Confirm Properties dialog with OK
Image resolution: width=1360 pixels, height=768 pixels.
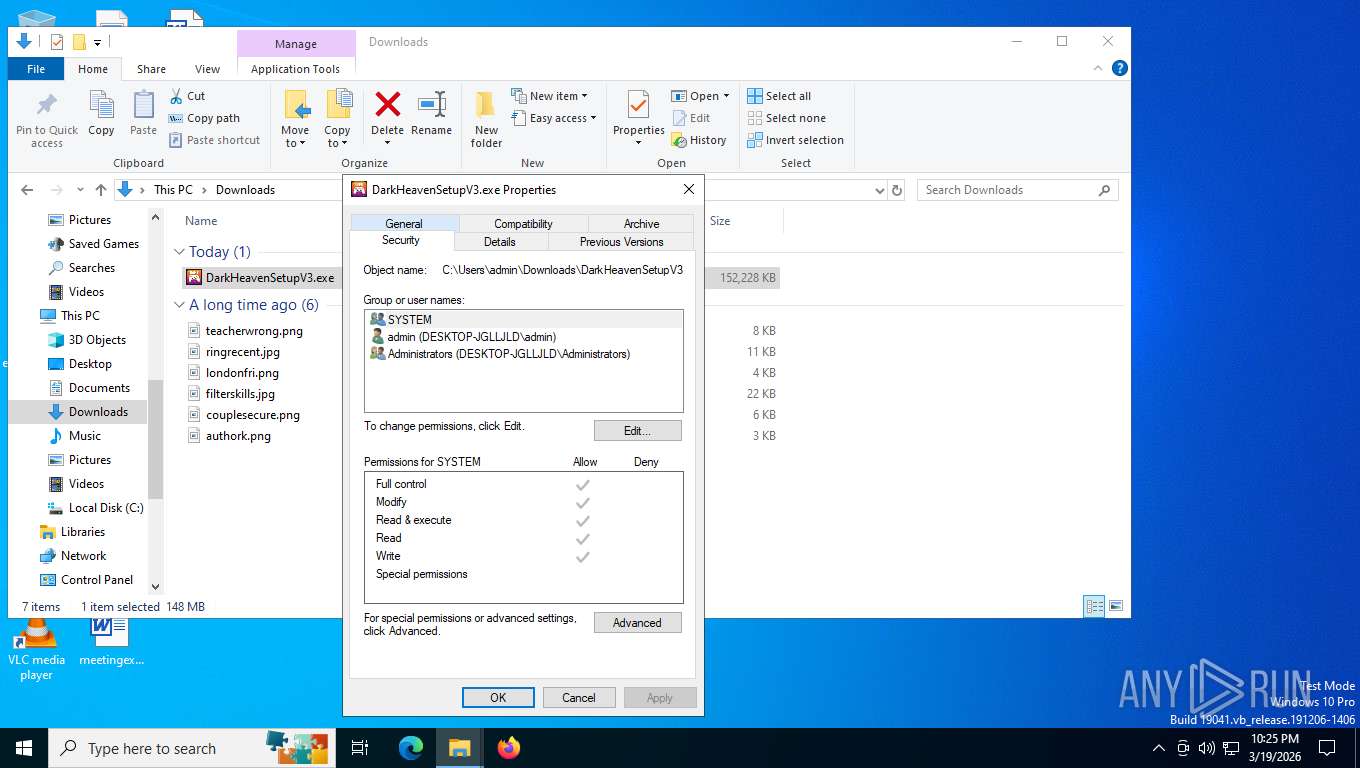[x=498, y=698]
